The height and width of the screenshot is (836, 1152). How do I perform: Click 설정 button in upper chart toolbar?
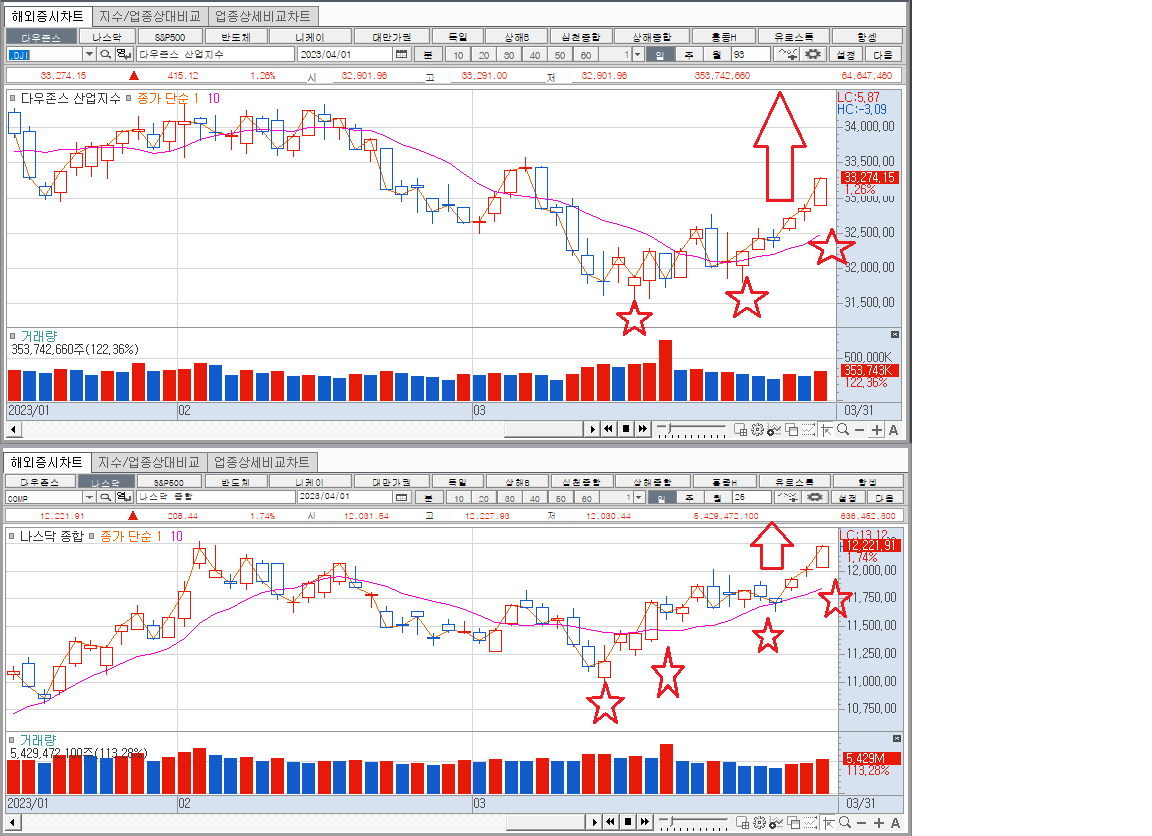pos(846,54)
